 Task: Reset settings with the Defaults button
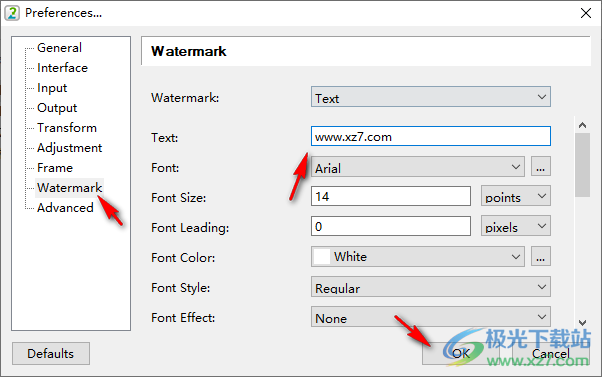(51, 354)
